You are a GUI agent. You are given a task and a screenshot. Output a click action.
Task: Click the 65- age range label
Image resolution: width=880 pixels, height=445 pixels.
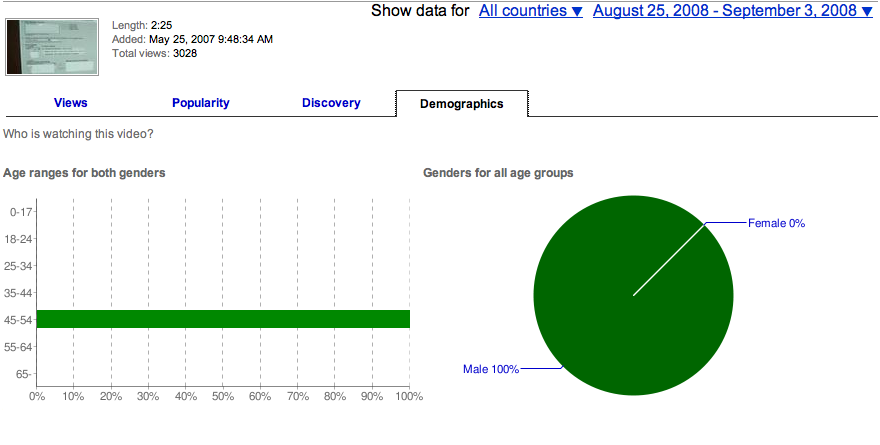[20, 374]
